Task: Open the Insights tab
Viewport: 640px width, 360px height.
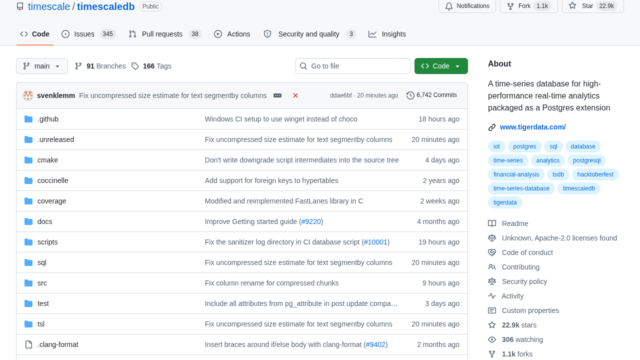Action: coord(387,34)
